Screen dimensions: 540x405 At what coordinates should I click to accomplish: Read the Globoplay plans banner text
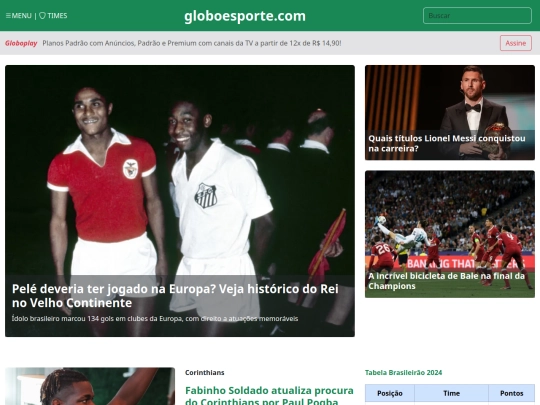coord(192,43)
